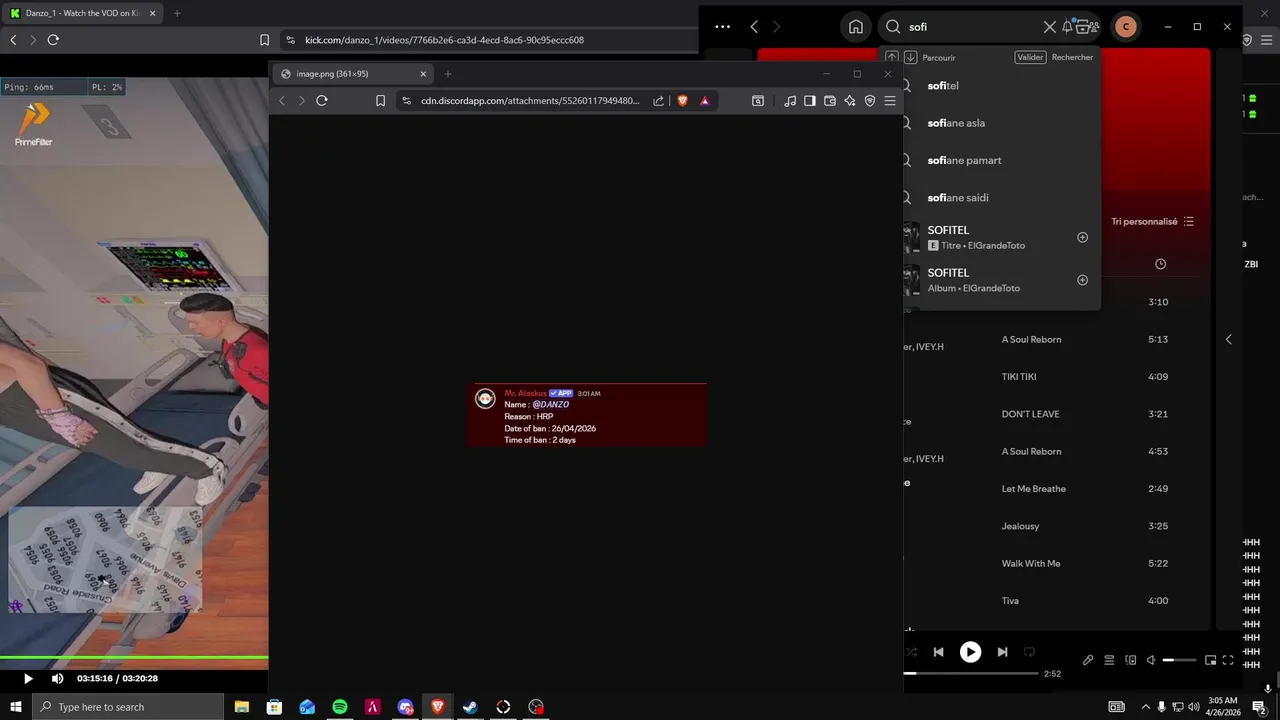Go back in the Kick browser window

click(x=13, y=40)
